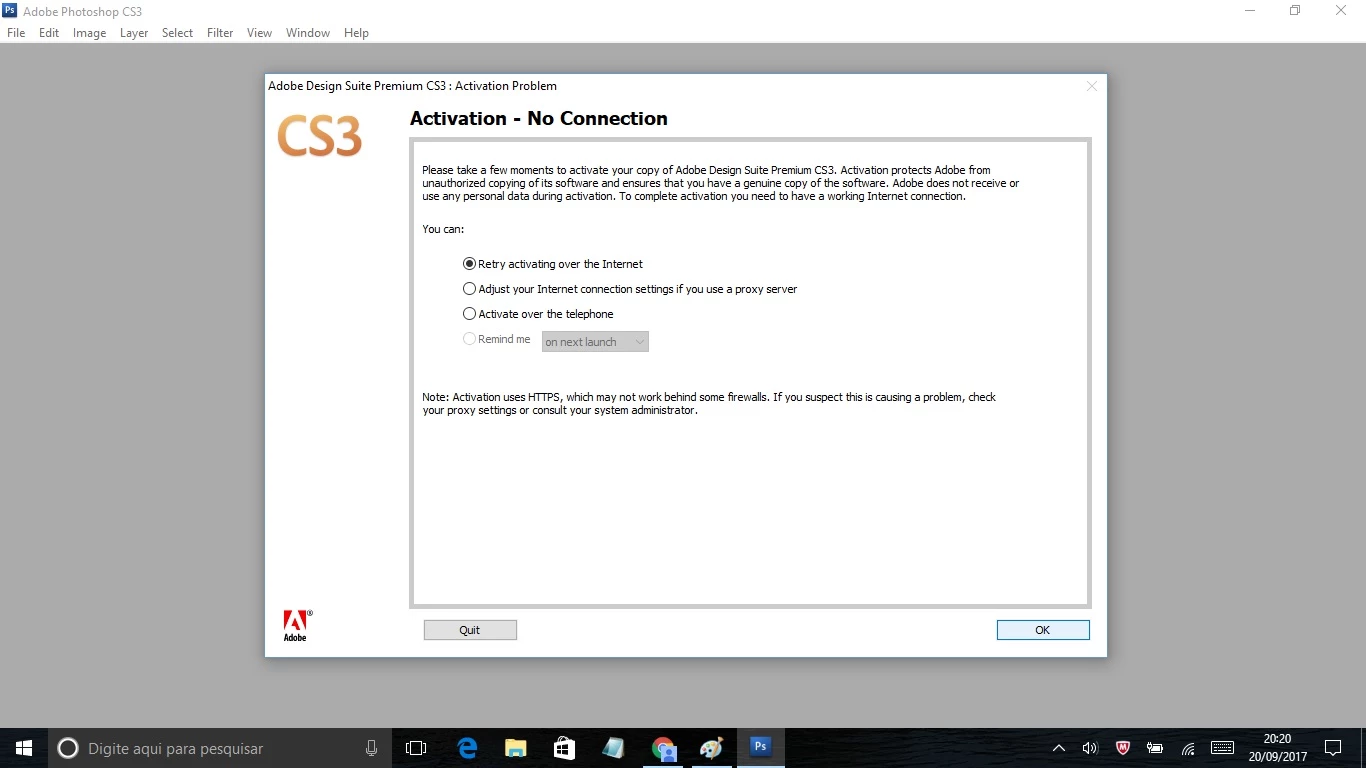Click the 'Note: Activation uses HTTPS' note text
Screen dimensions: 1366x768
709,404
